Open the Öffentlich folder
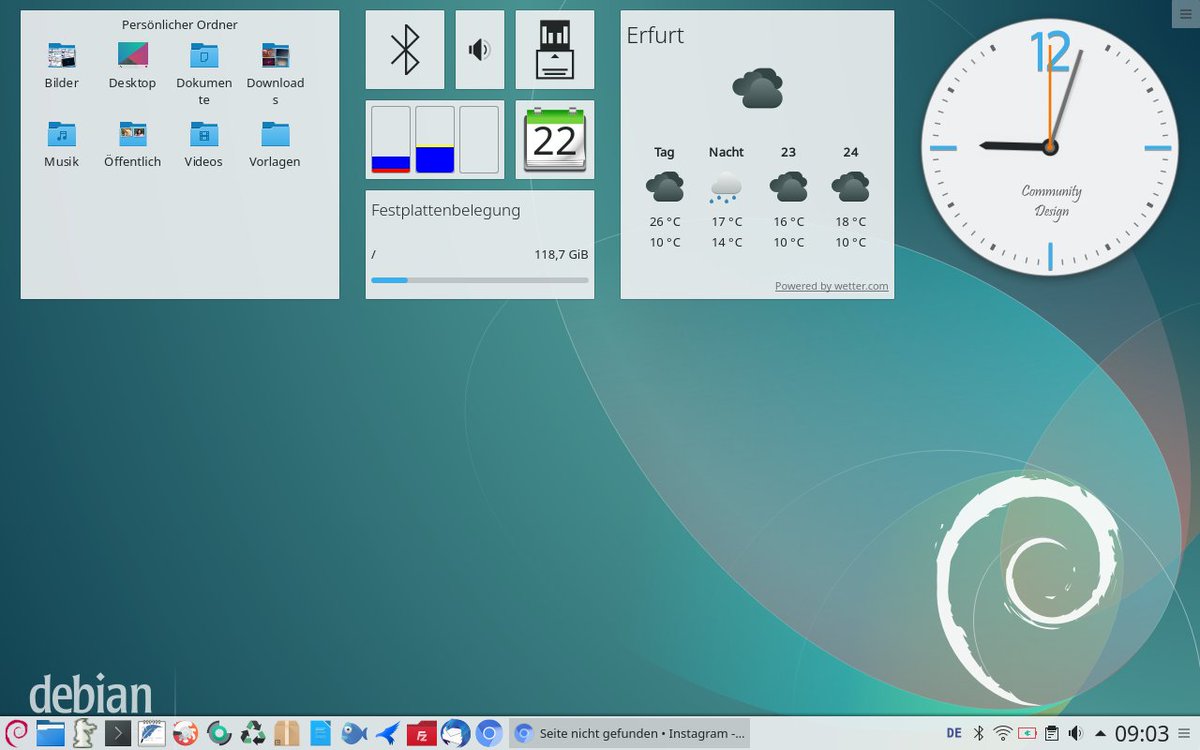The height and width of the screenshot is (750, 1200). (132, 144)
